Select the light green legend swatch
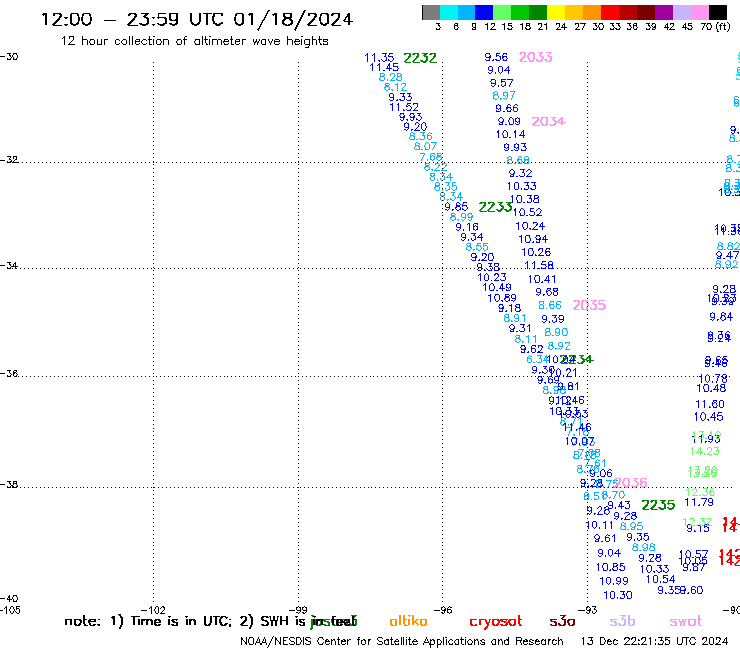Viewport: 740px width, 650px height. 503,12
